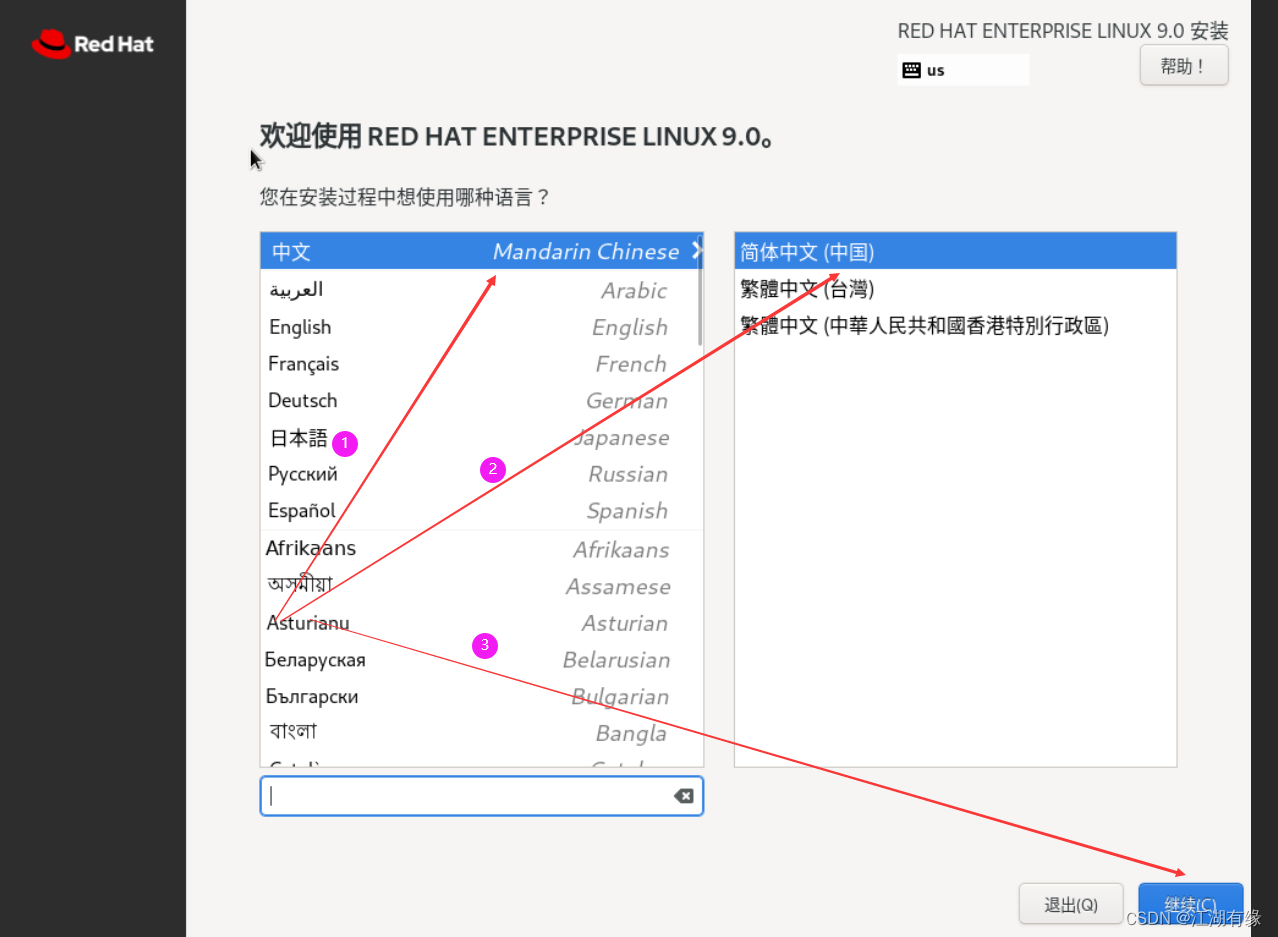Select Afrikaans from the language list

[310, 548]
